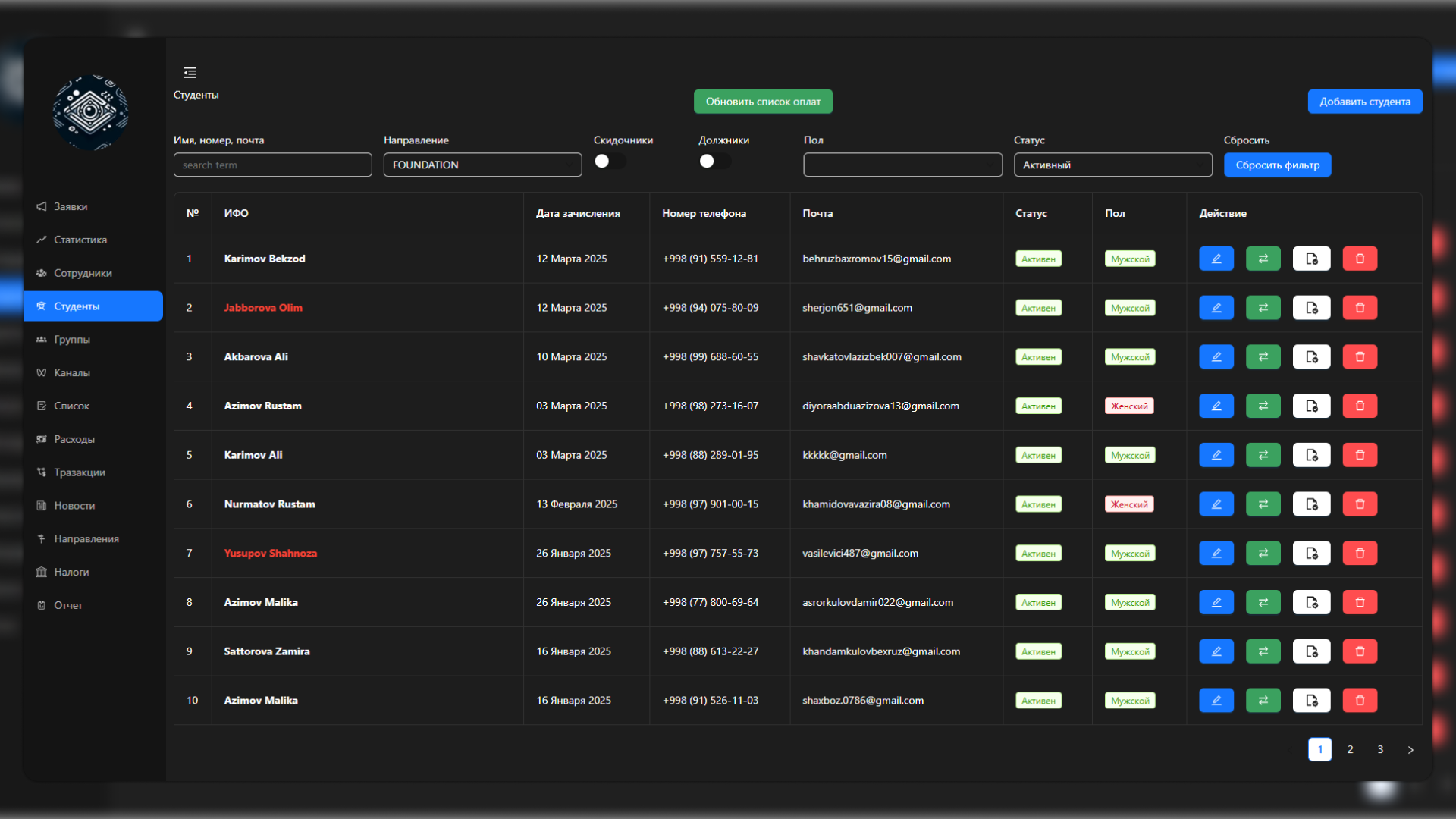
Task: Open the Статус dropdown showing Активный
Action: tap(1113, 165)
